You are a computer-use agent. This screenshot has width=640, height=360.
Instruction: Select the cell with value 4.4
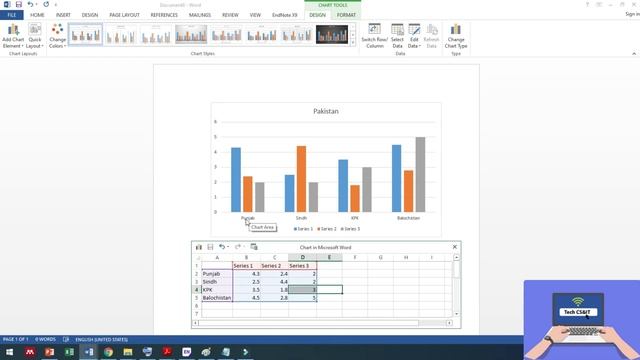274,282
